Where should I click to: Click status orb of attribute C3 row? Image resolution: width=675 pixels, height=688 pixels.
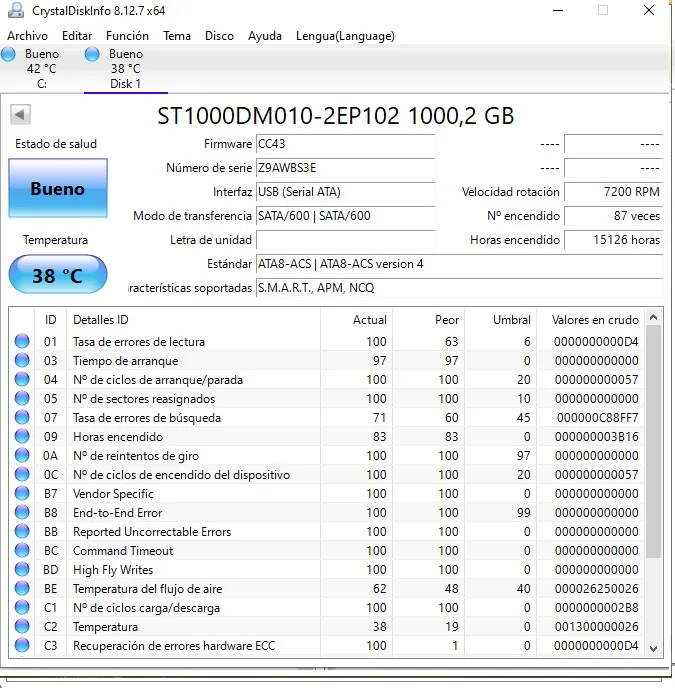click(22, 645)
